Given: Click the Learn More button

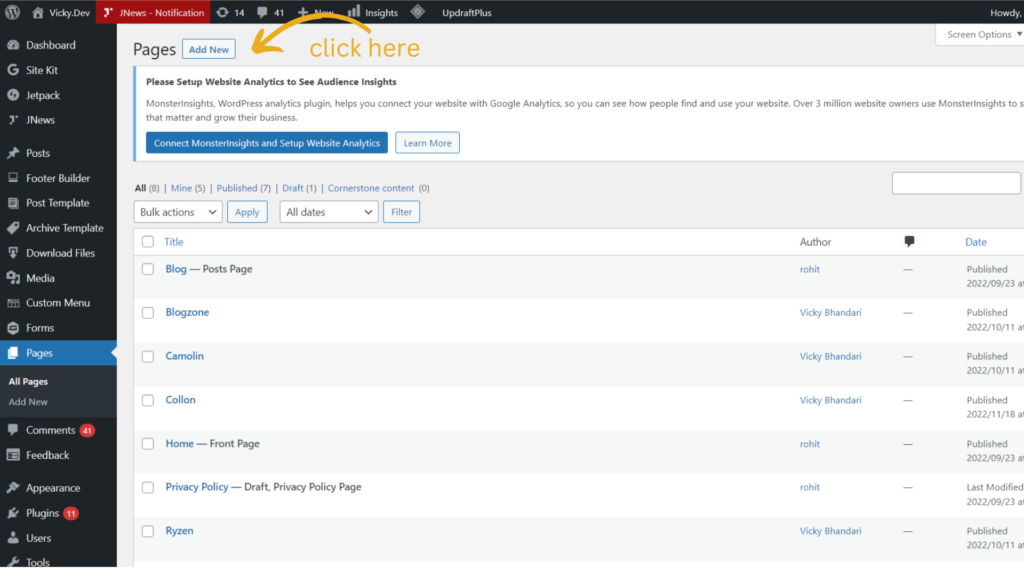Looking at the screenshot, I should [x=428, y=143].
